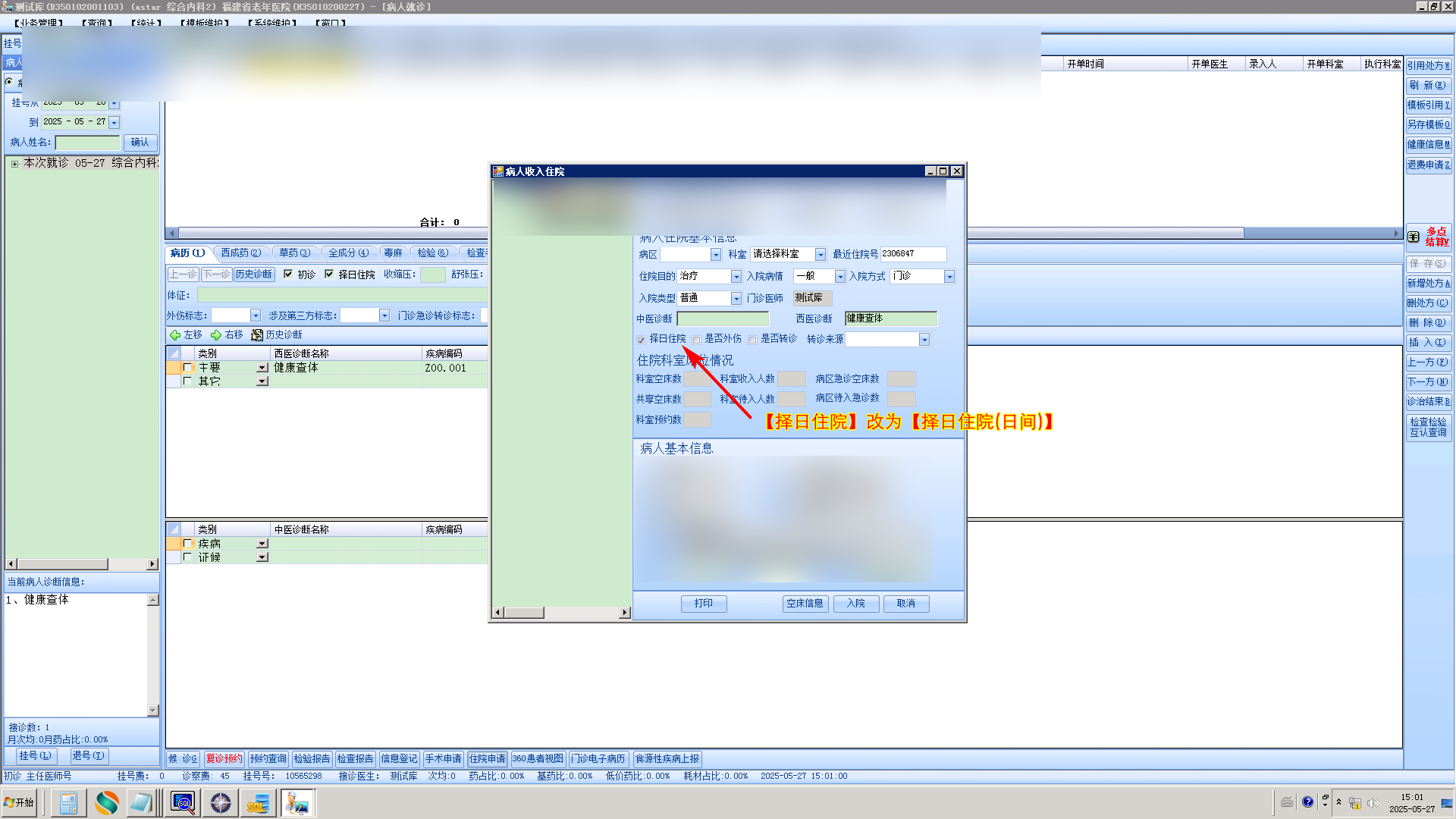
Task: Open the 科室 请选择科室 dropdown
Action: click(820, 255)
